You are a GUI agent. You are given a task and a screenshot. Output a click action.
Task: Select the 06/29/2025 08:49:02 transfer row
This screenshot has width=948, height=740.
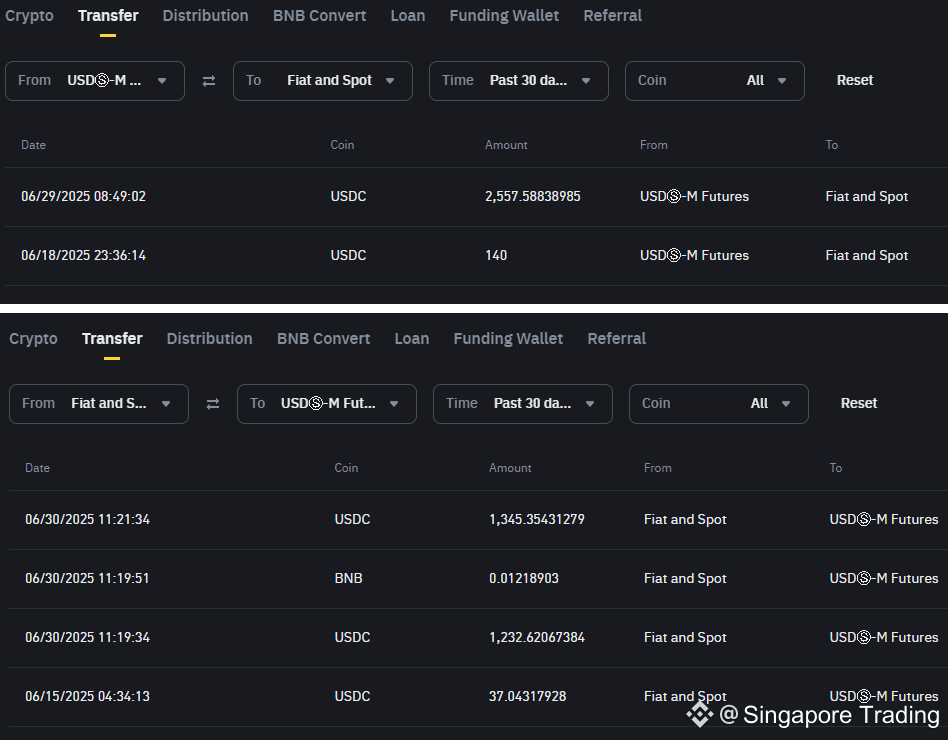84,197
